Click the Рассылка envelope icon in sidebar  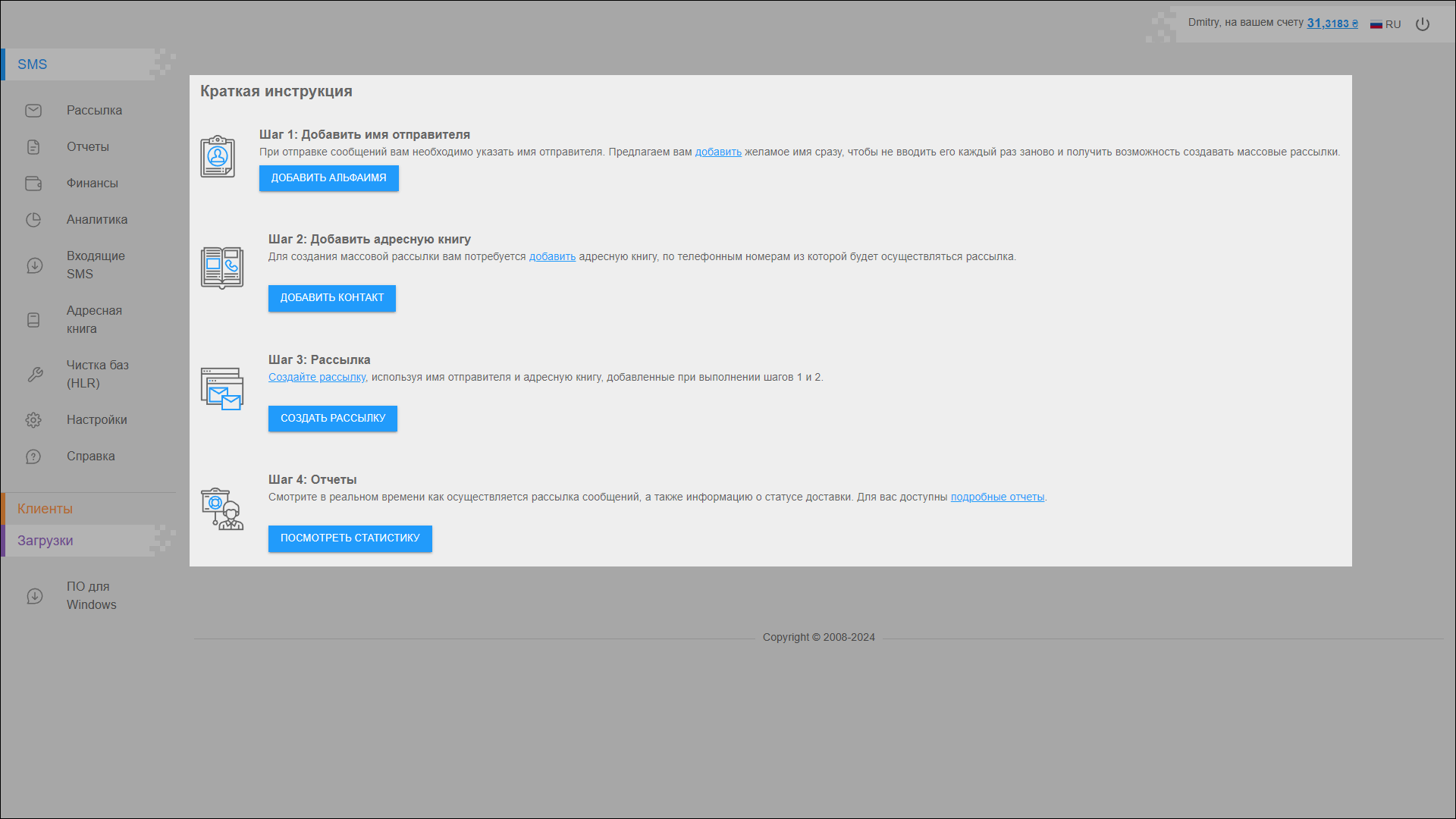(33, 111)
